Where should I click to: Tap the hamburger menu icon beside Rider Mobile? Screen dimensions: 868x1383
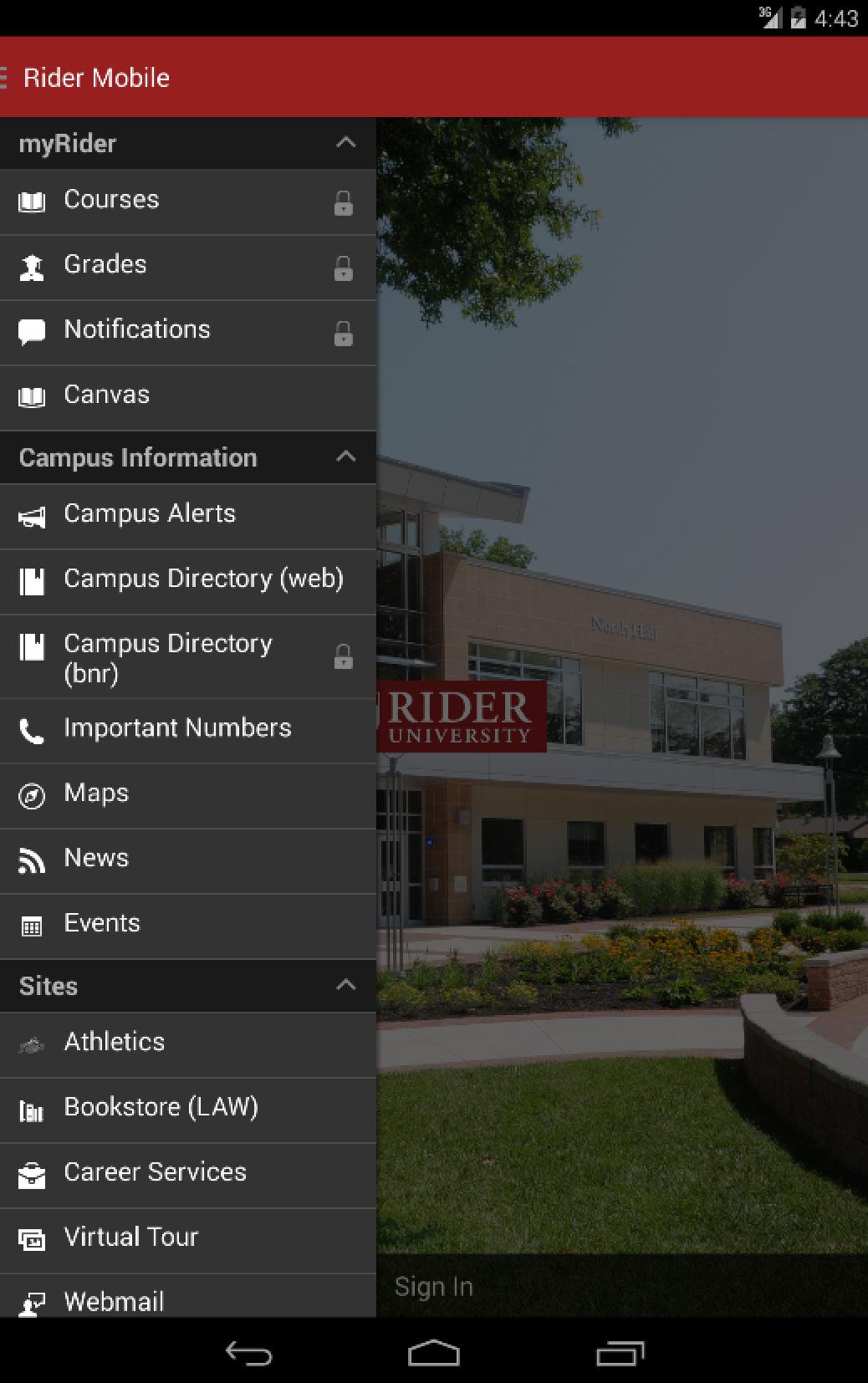5,78
